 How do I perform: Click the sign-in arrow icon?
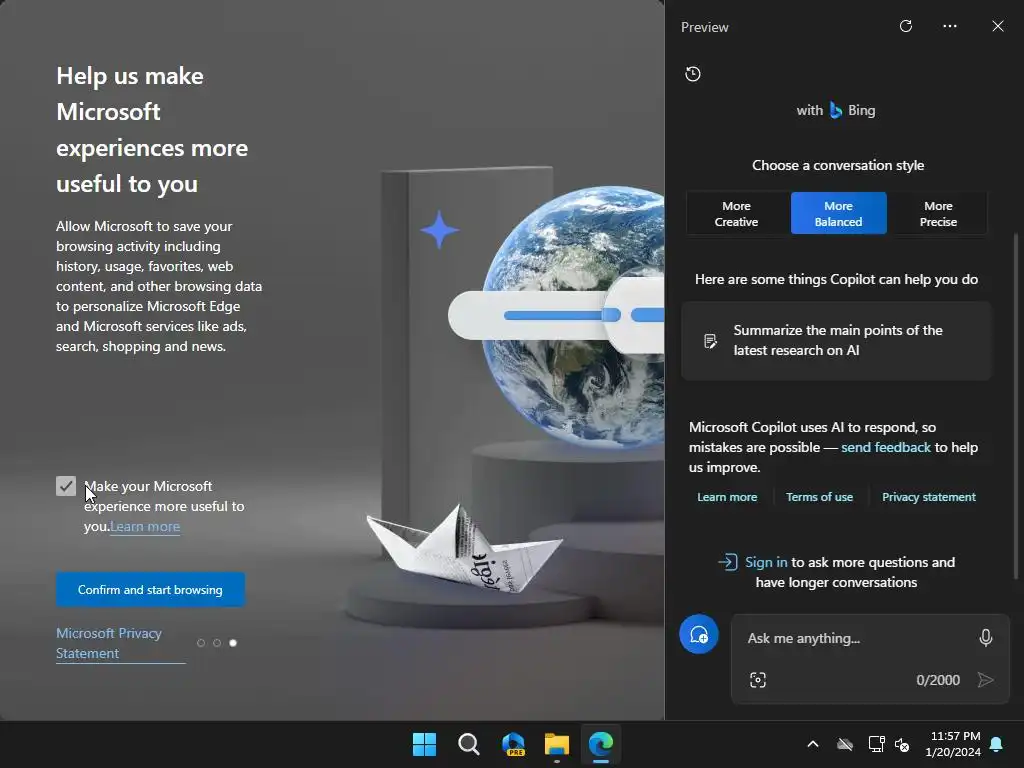[x=728, y=562]
